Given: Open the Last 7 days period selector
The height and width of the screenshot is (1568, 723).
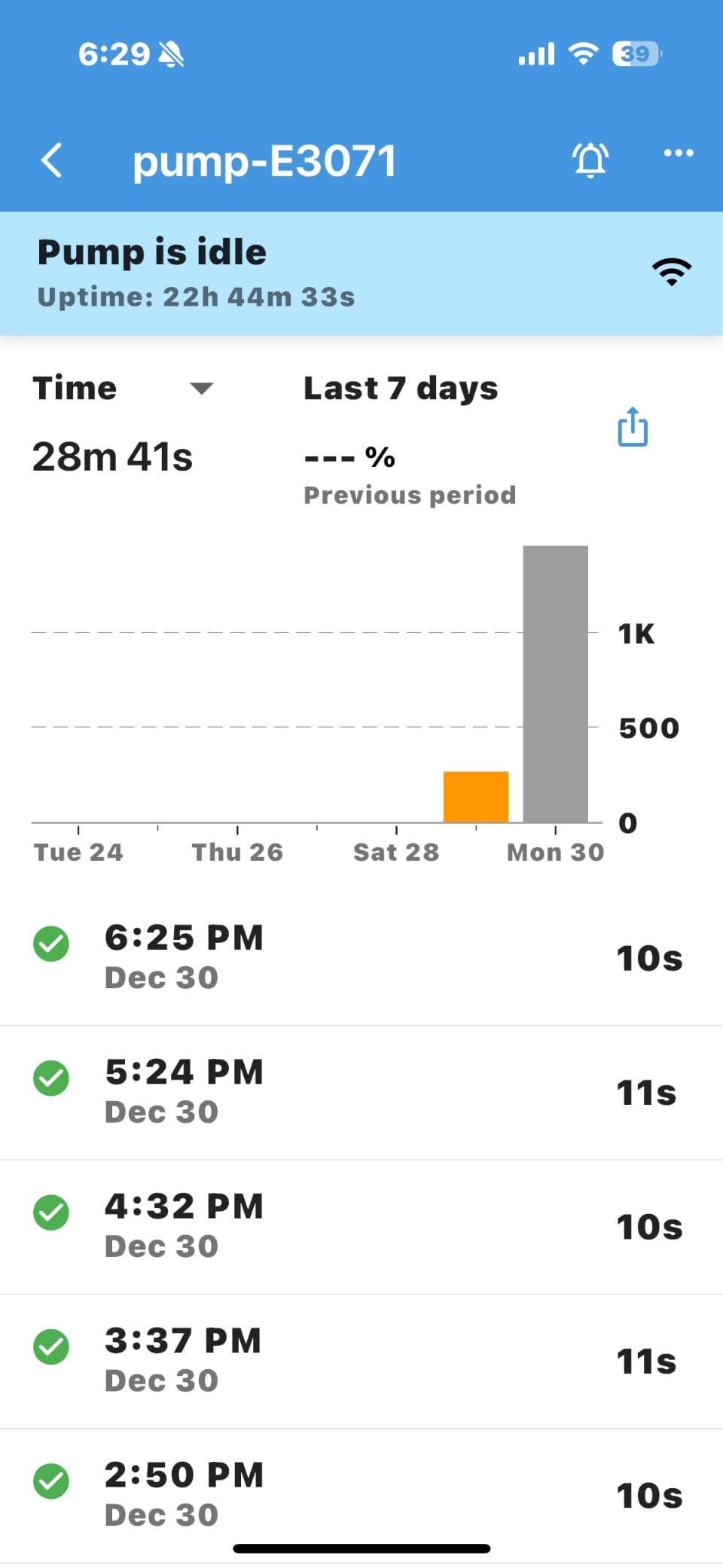Looking at the screenshot, I should click(401, 389).
